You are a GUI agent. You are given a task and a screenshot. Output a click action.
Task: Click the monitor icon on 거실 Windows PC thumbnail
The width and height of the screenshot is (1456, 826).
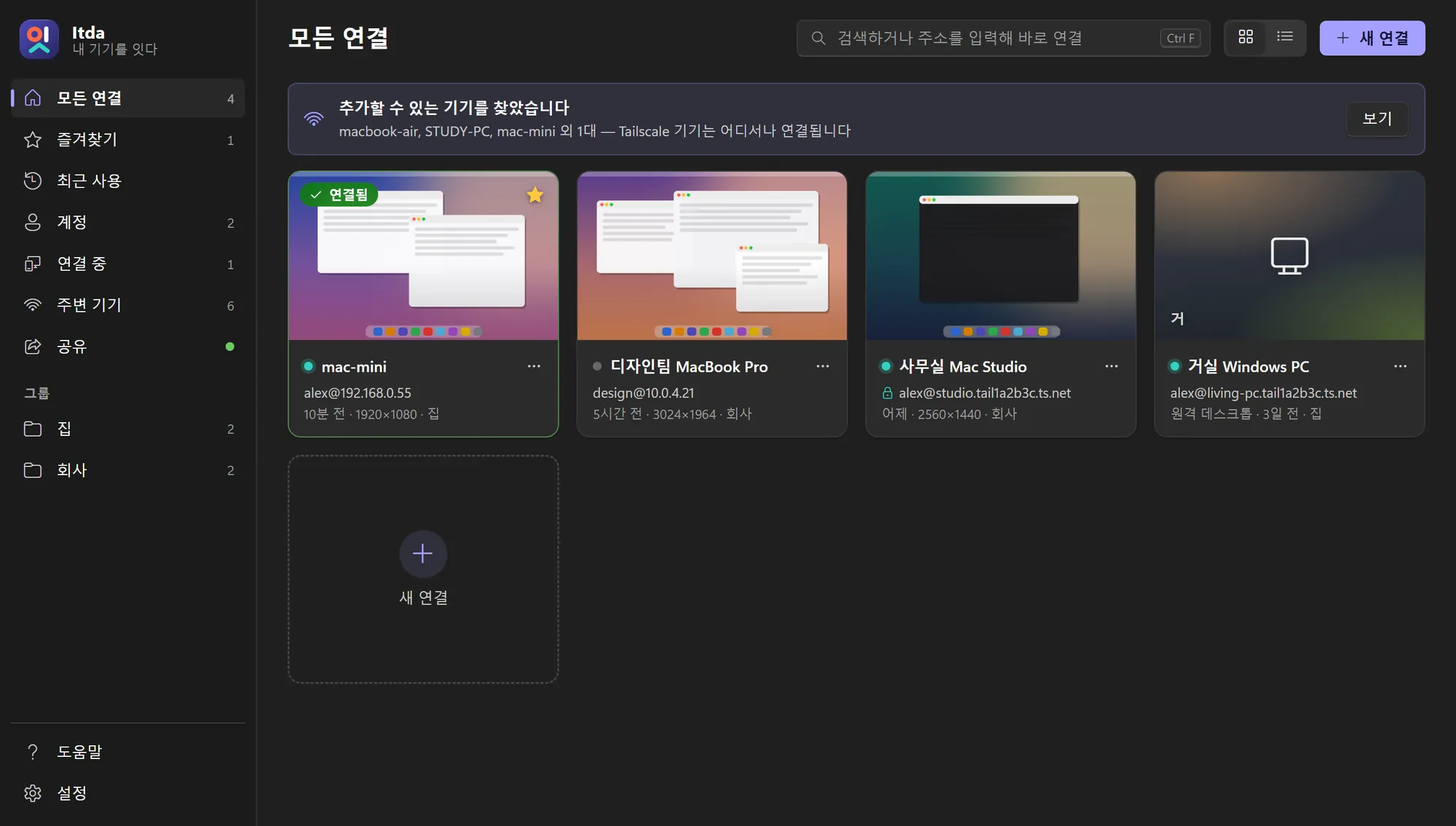coord(1289,255)
